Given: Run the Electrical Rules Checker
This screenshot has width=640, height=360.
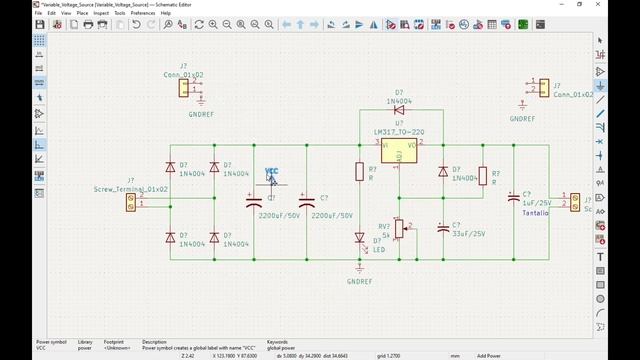Looking at the screenshot, I should 450,24.
